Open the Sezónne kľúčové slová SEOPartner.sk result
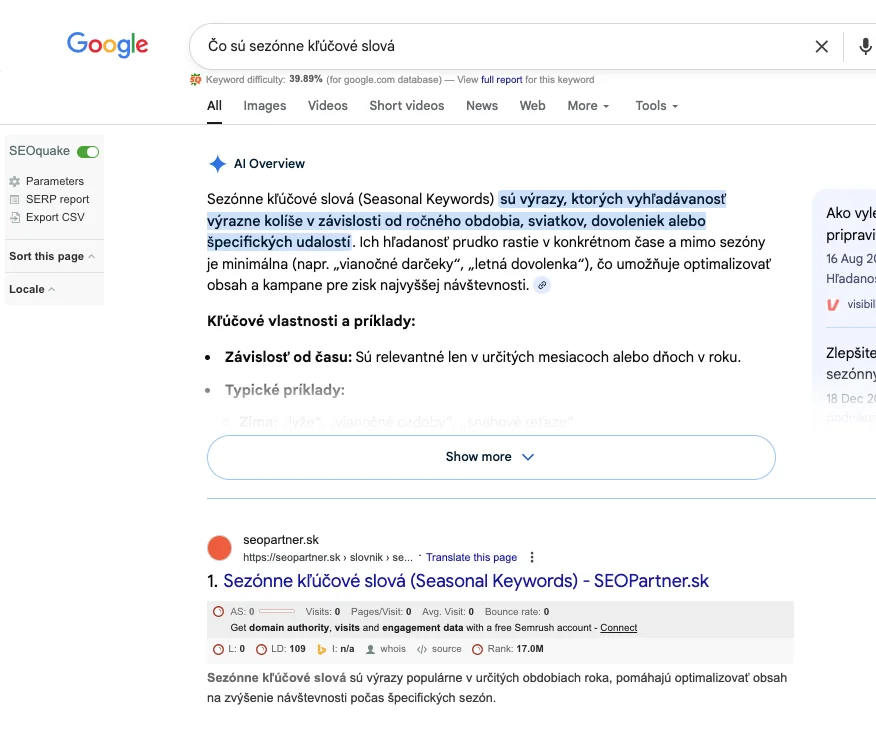 [465, 581]
